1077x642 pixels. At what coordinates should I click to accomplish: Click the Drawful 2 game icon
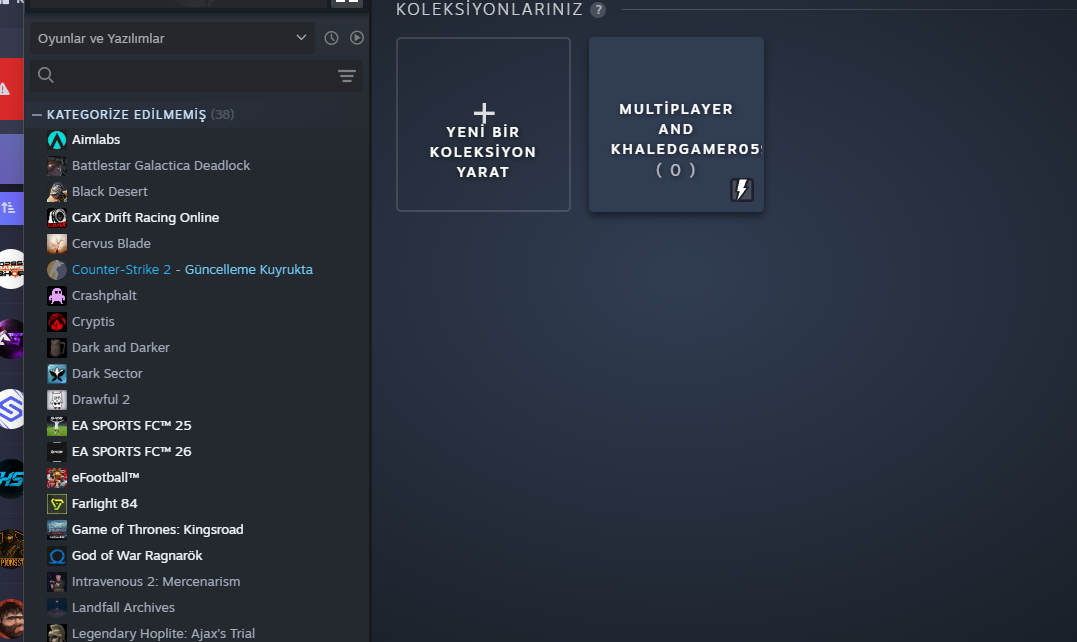pos(57,400)
